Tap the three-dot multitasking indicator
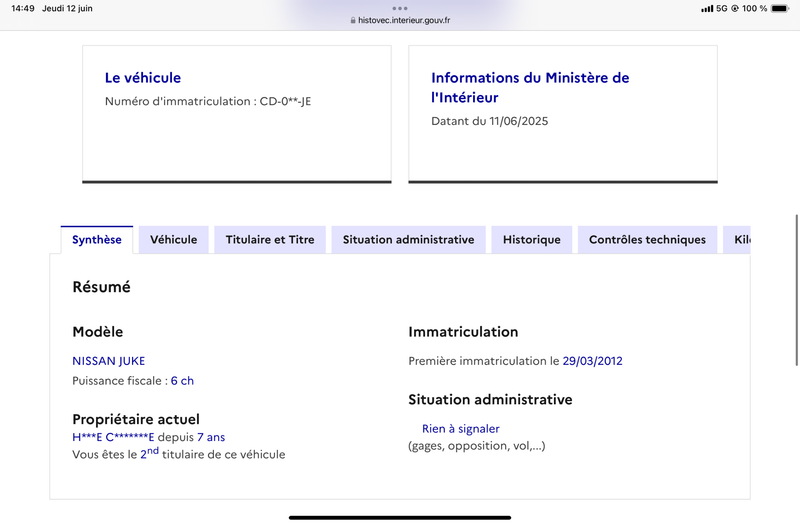The height and width of the screenshot is (525, 800). click(400, 8)
